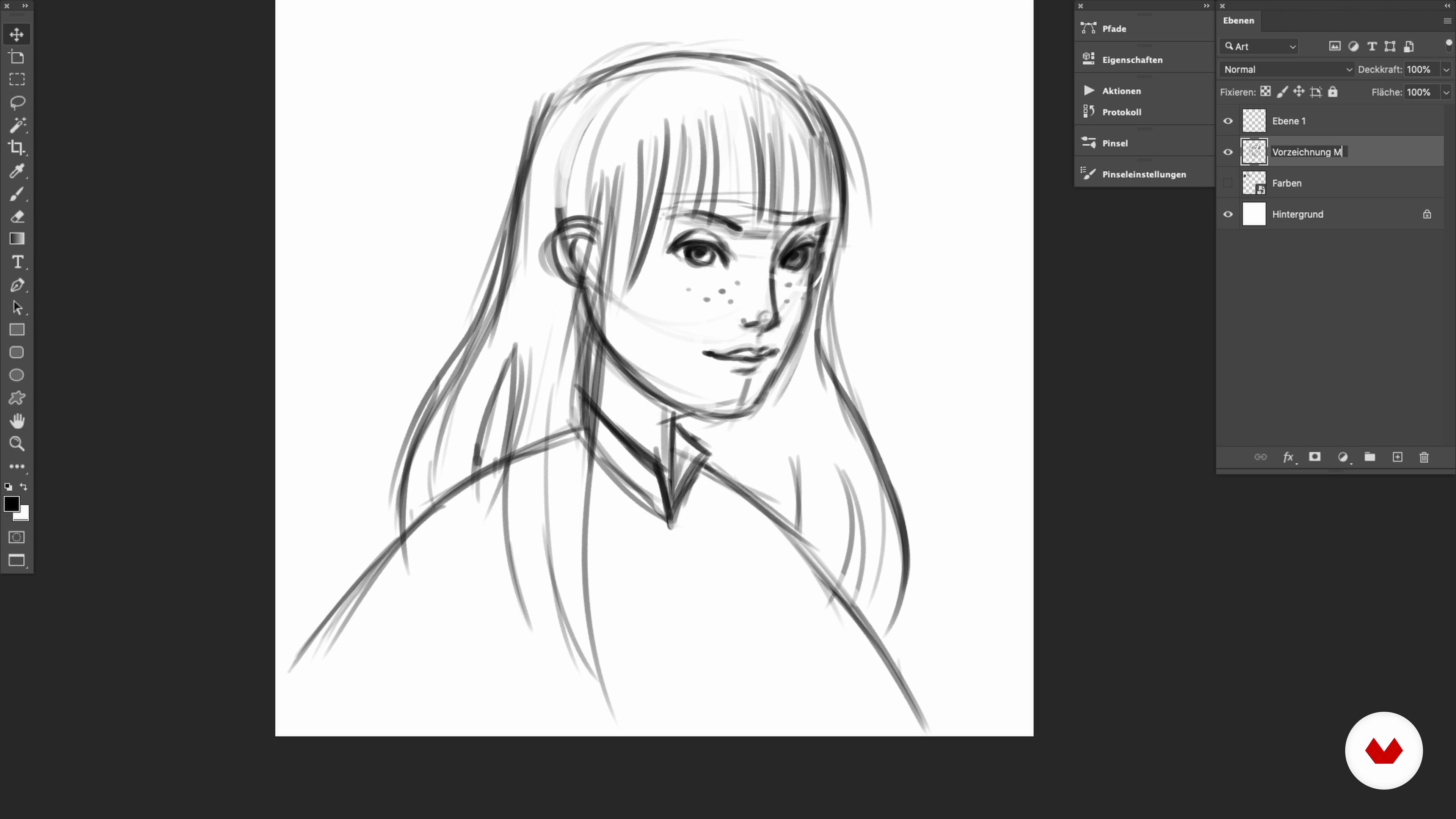Toggle lock all padlock in Fixieren
Viewport: 1456px width, 819px height.
[x=1333, y=91]
